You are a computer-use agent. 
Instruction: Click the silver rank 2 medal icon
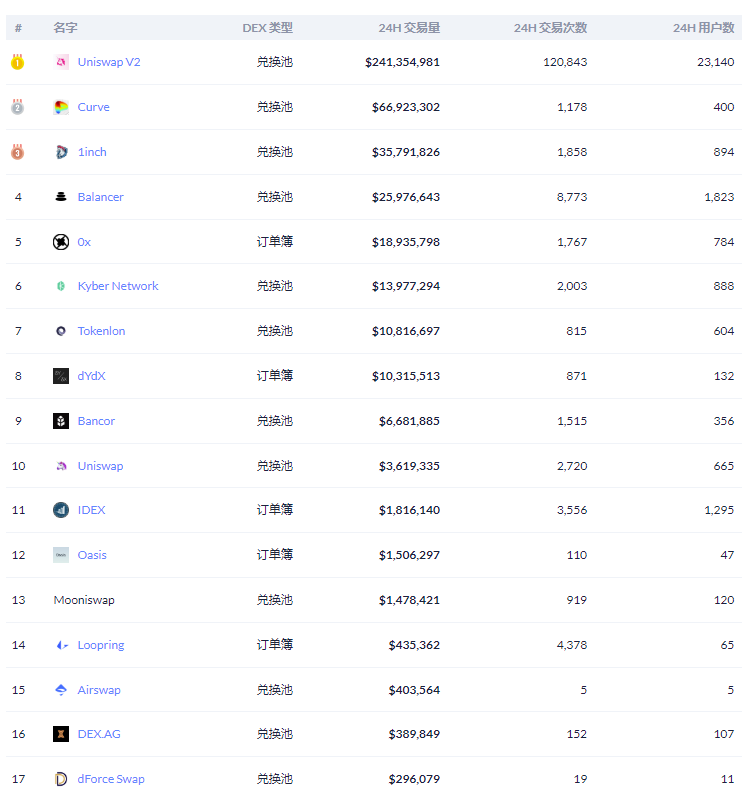tap(18, 107)
